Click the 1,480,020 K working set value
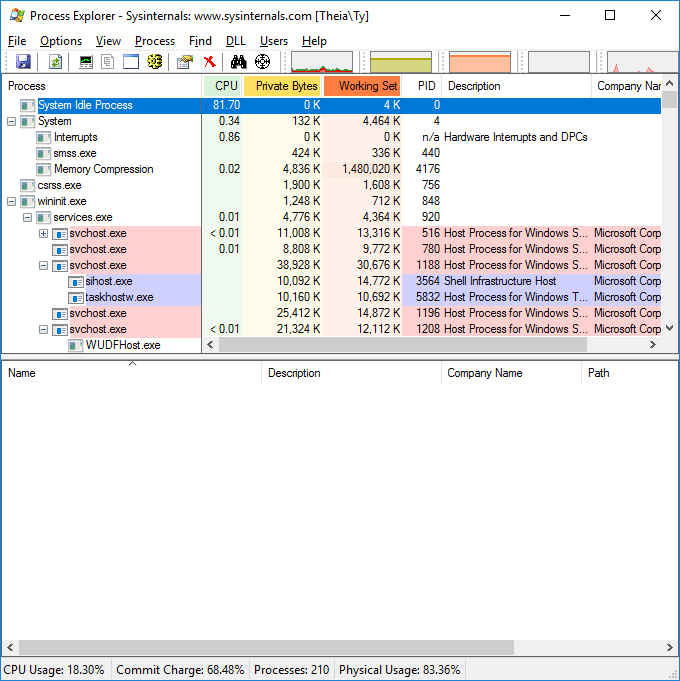The height and width of the screenshot is (681, 680). [x=371, y=169]
